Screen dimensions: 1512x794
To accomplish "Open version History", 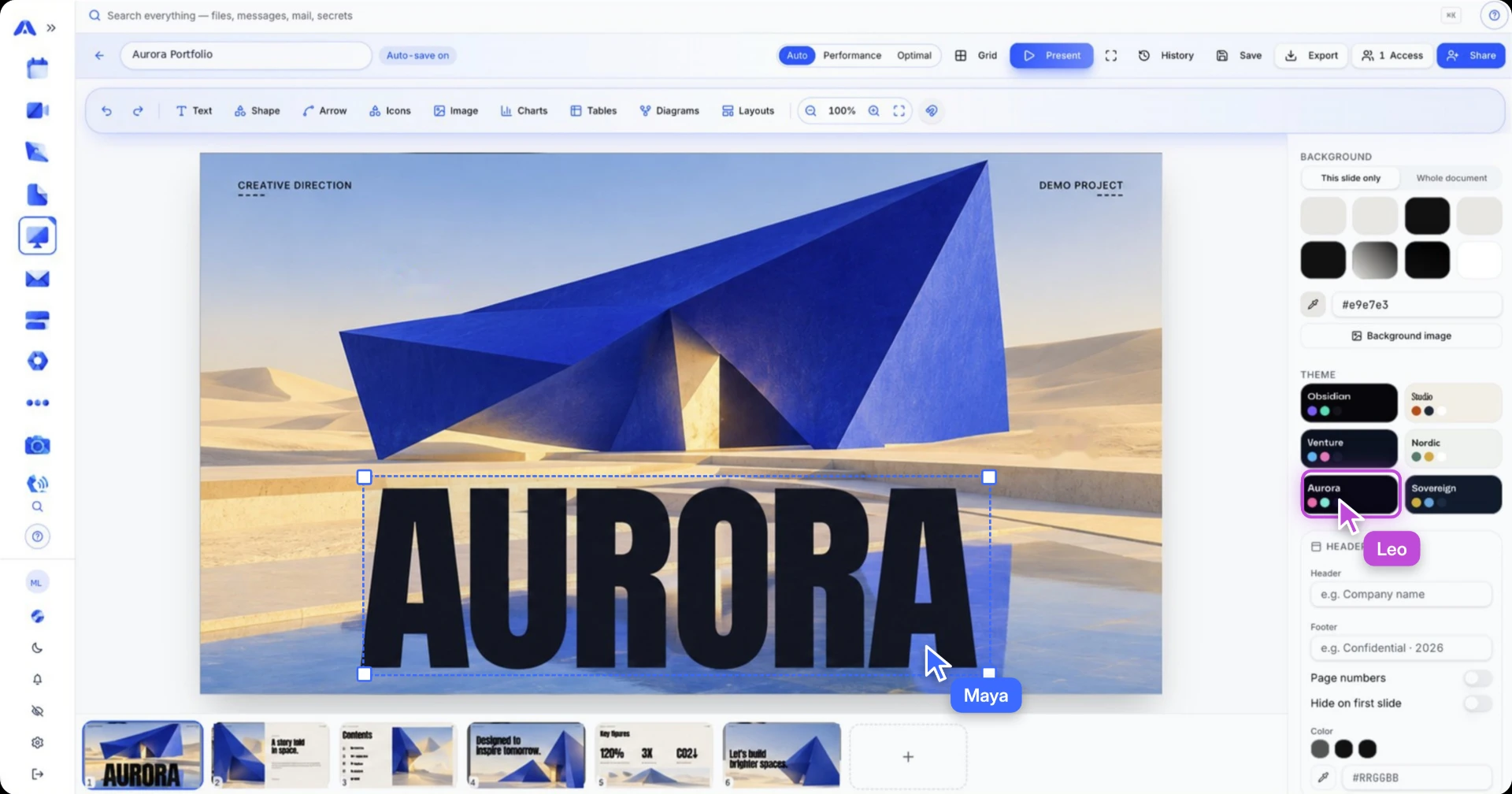I will tap(1166, 55).
